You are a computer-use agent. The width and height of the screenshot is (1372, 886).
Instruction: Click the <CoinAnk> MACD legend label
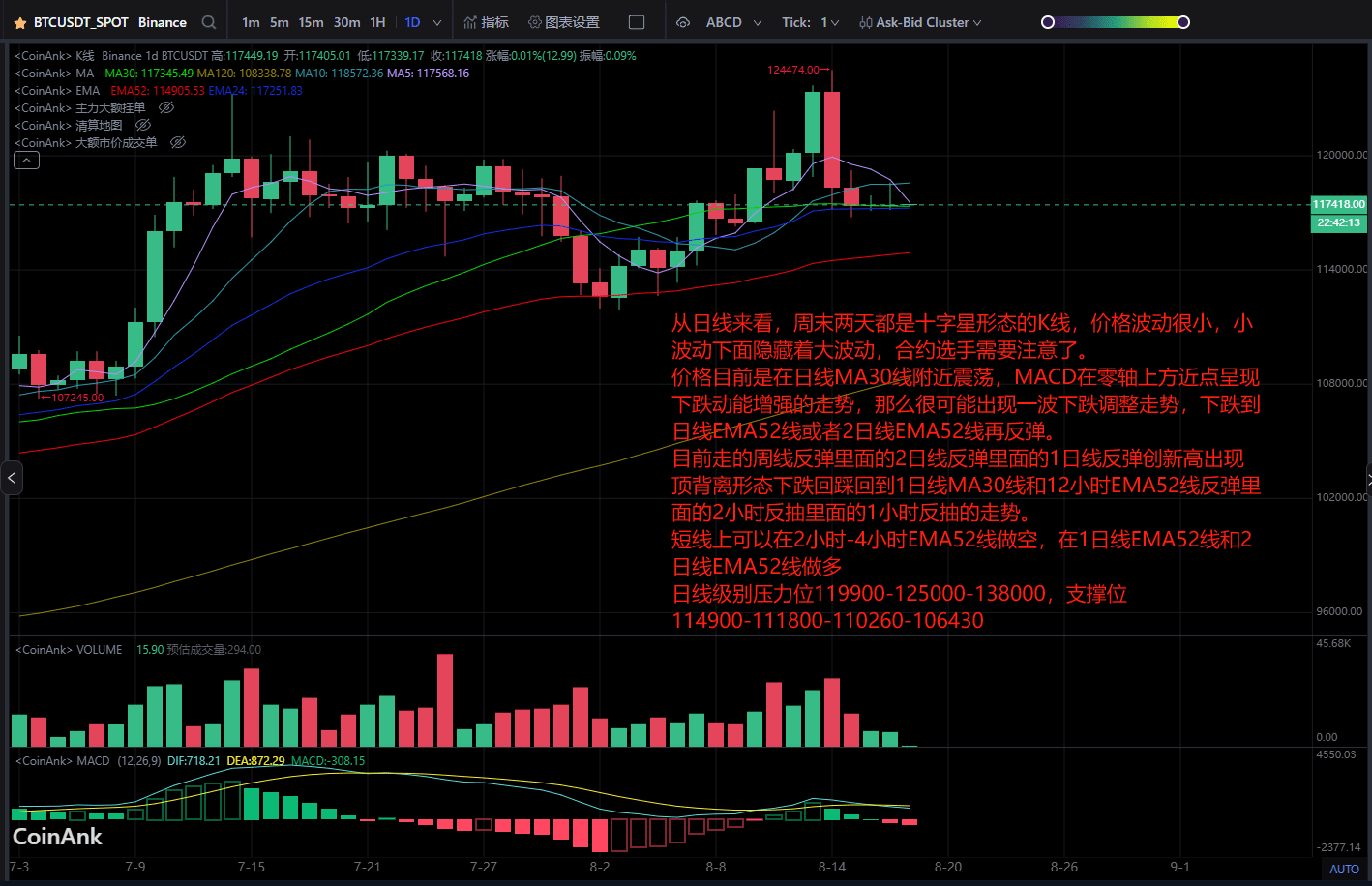coord(63,761)
